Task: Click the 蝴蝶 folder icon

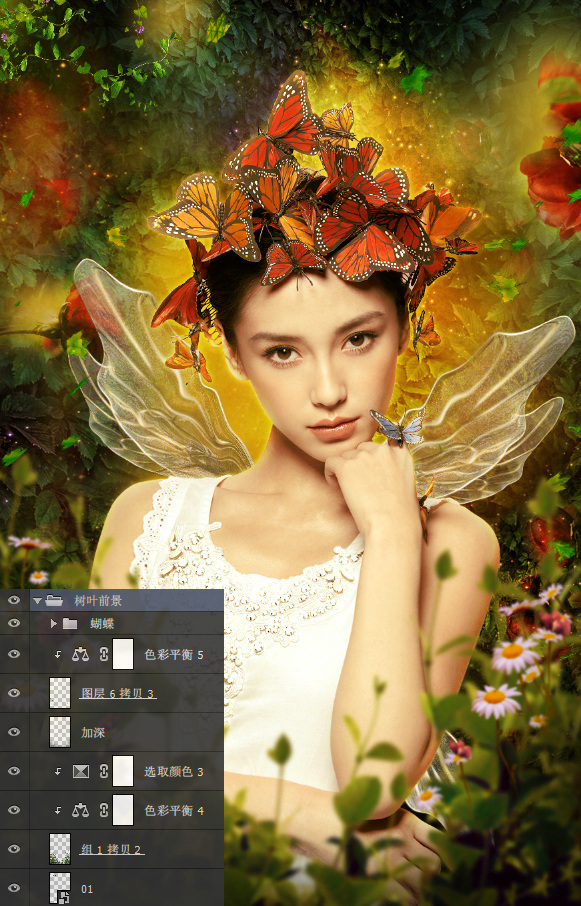Action: (70, 623)
